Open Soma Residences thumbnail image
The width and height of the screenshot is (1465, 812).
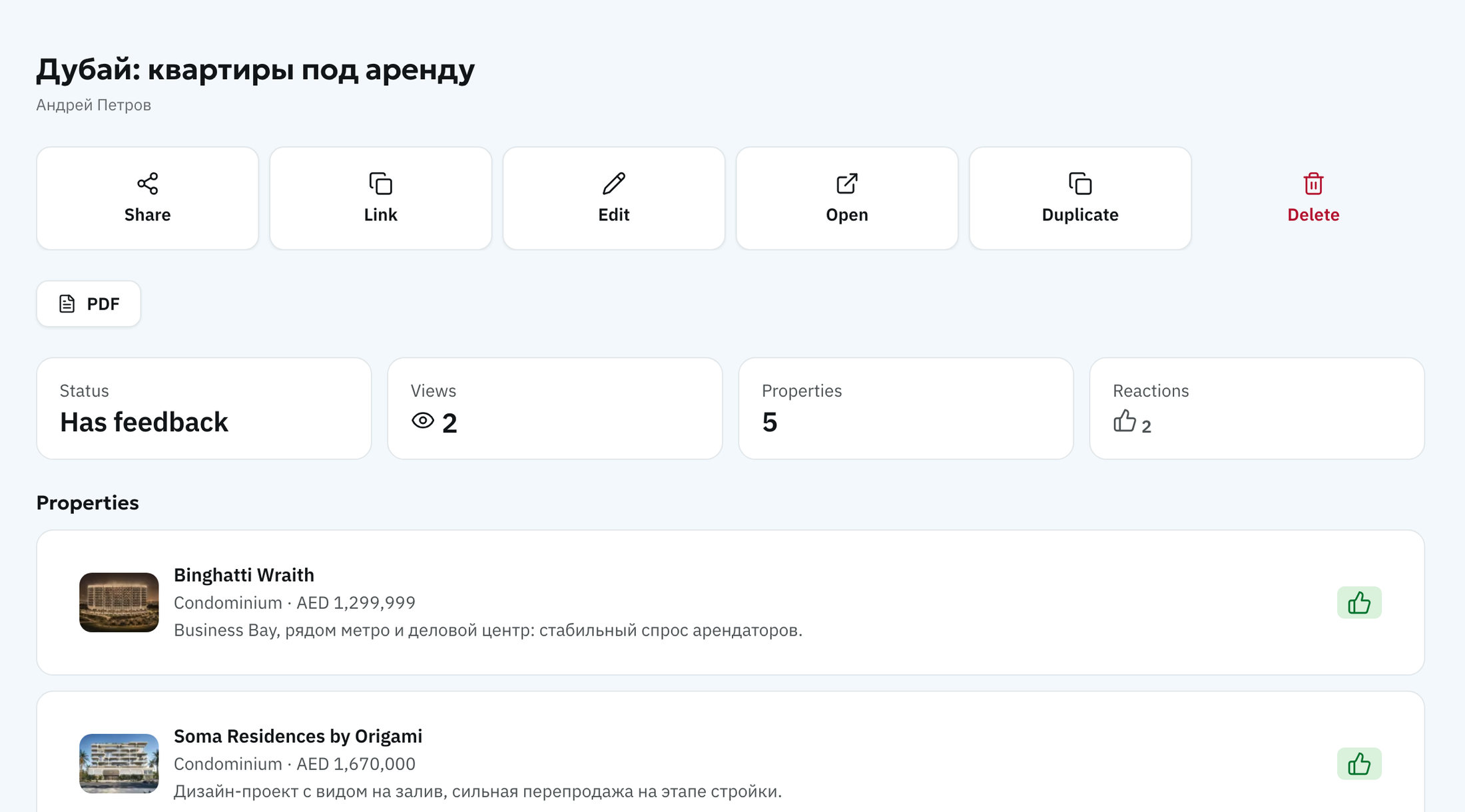(x=119, y=763)
